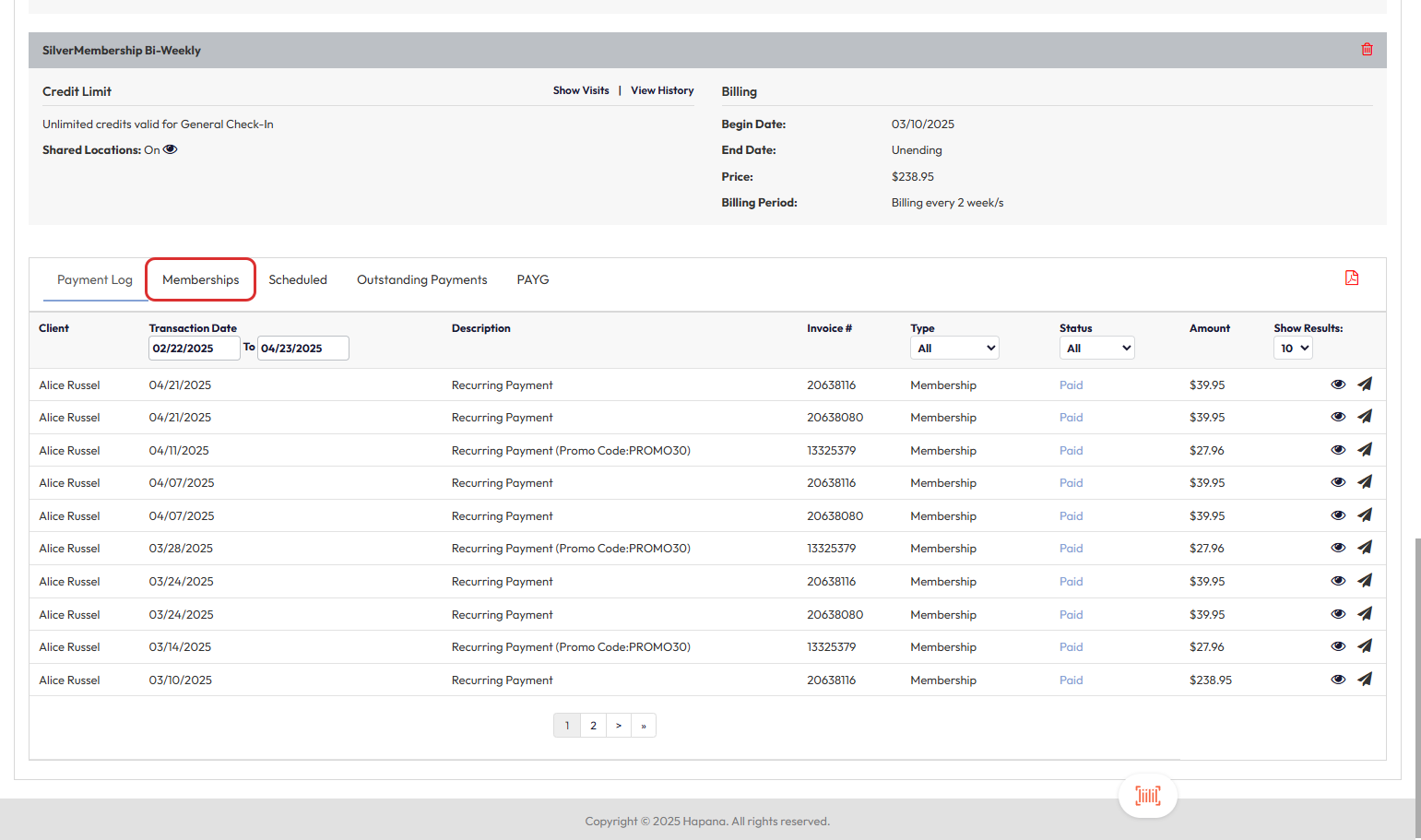Send the 03/14/2025 PROMO30 payment receipt
The width and height of the screenshot is (1421, 840).
tap(1365, 646)
